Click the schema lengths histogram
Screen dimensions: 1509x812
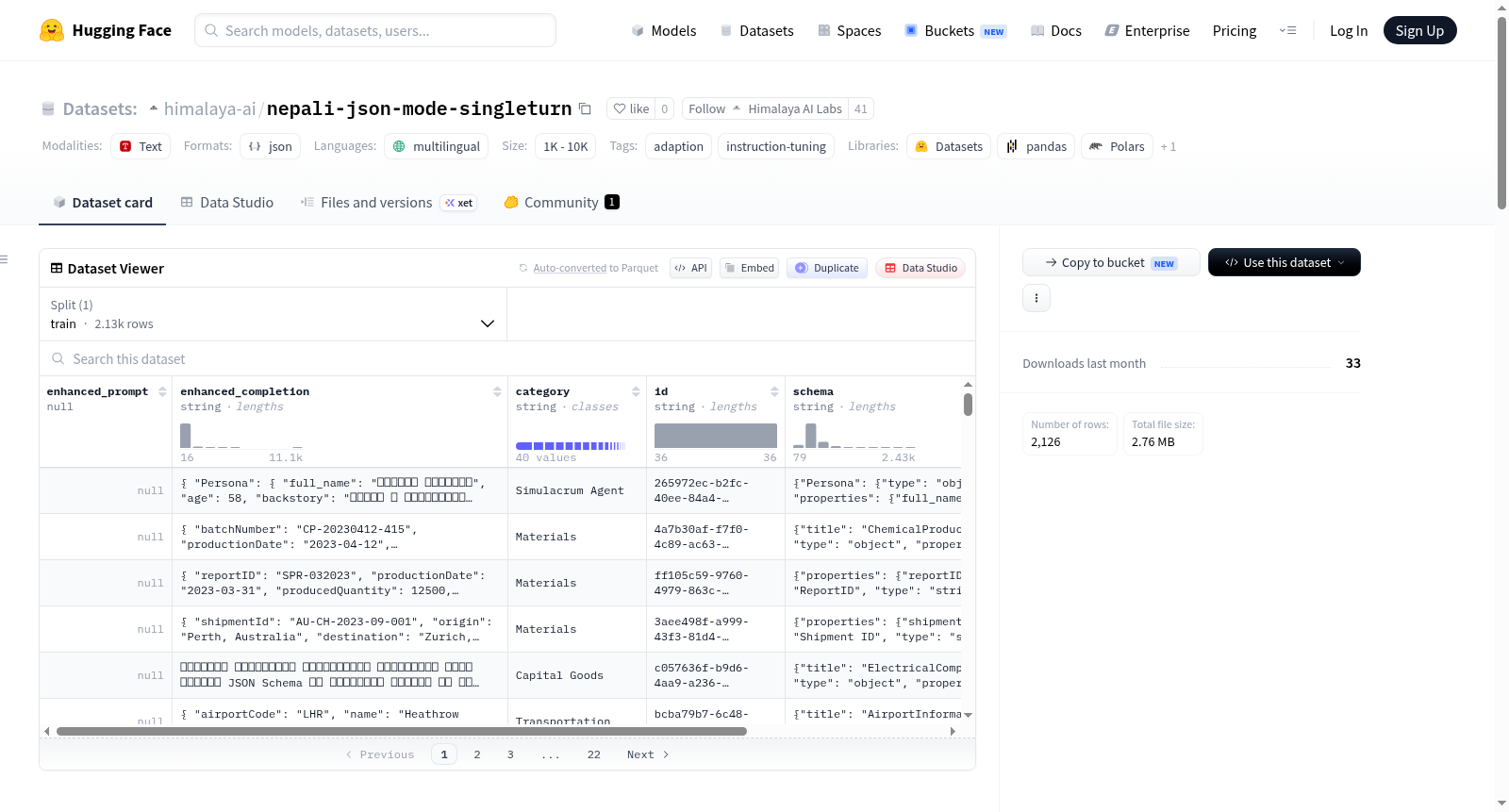854,436
